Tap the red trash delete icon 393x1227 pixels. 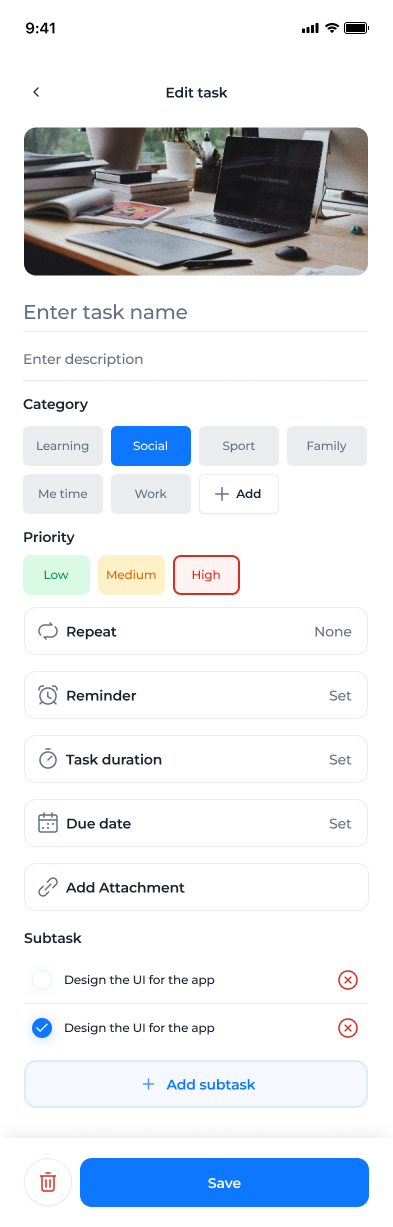[x=48, y=1183]
